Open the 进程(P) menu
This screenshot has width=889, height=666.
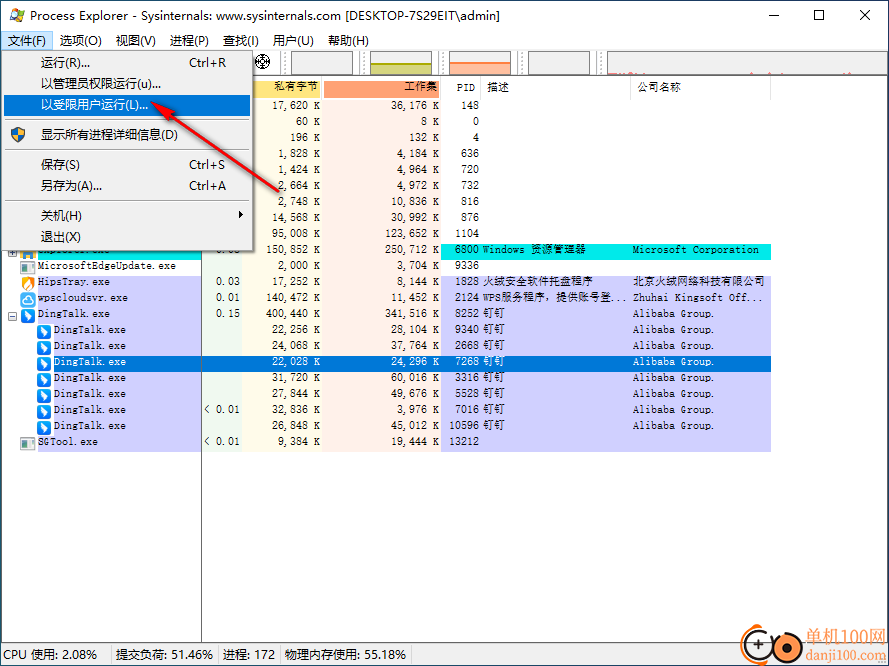point(189,41)
